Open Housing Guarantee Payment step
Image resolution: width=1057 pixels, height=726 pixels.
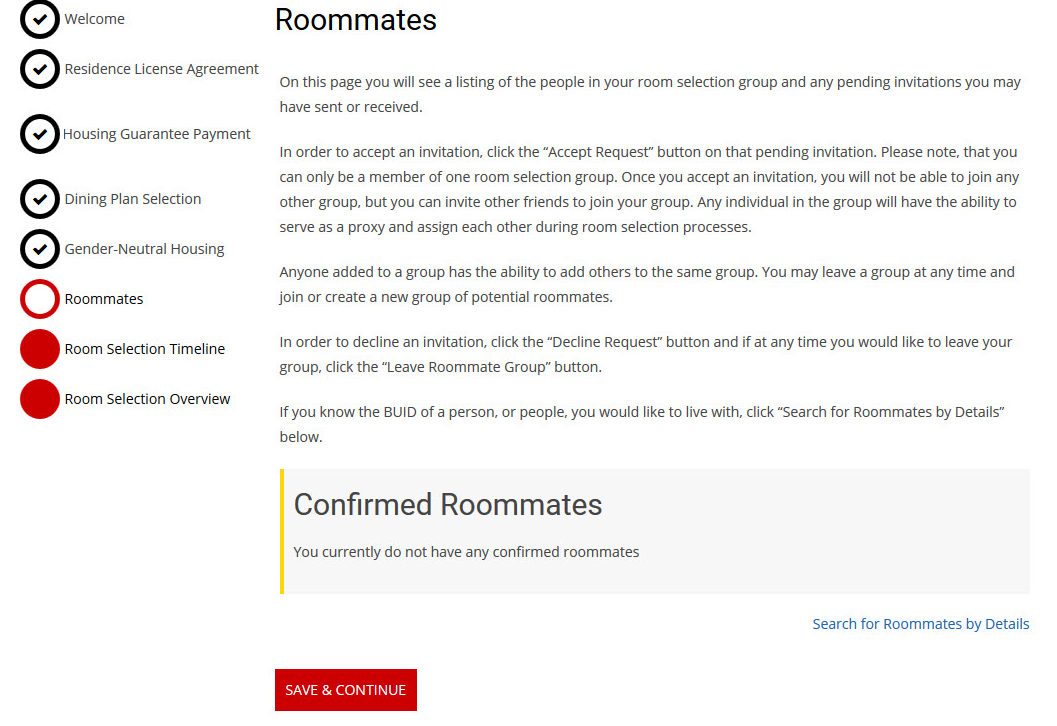pyautogui.click(x=157, y=134)
